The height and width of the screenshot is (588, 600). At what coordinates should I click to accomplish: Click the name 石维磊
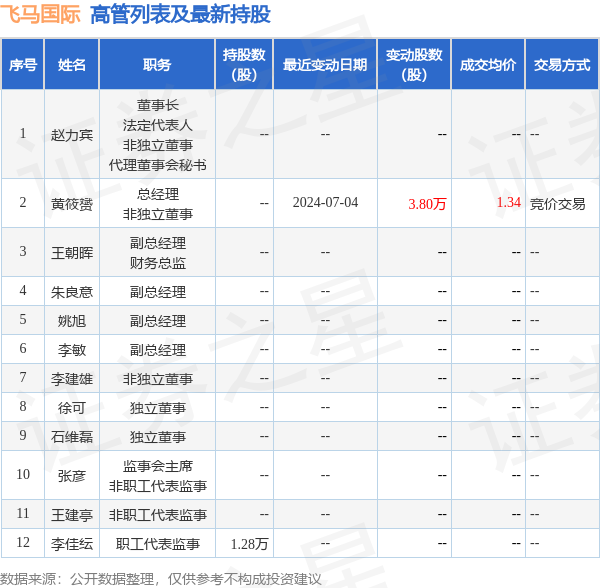72,437
